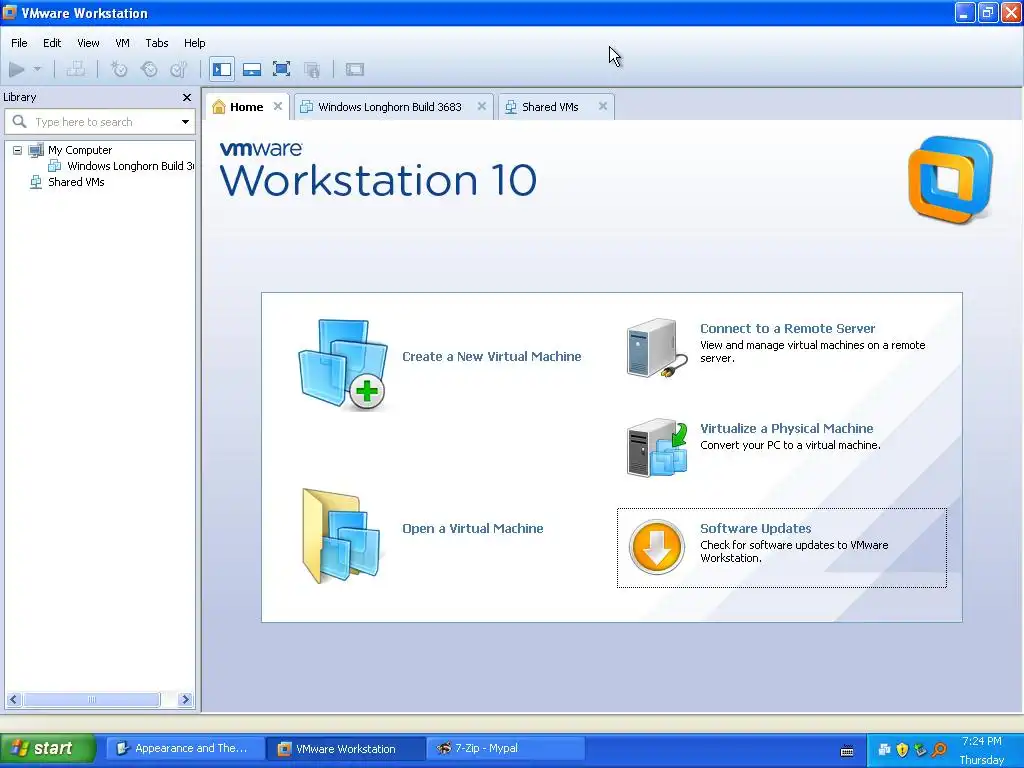Image resolution: width=1024 pixels, height=768 pixels.
Task: Click the Virtualize a Physical Machine icon
Action: point(657,448)
